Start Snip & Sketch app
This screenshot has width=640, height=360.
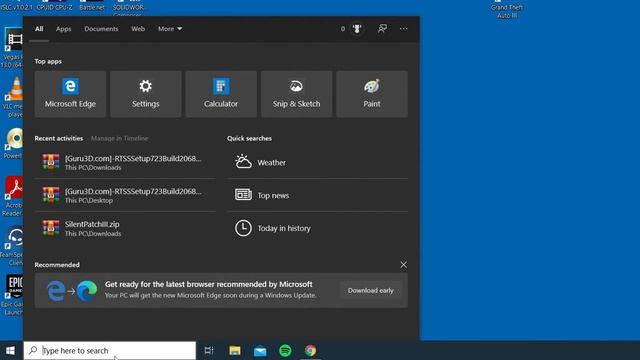(296, 94)
